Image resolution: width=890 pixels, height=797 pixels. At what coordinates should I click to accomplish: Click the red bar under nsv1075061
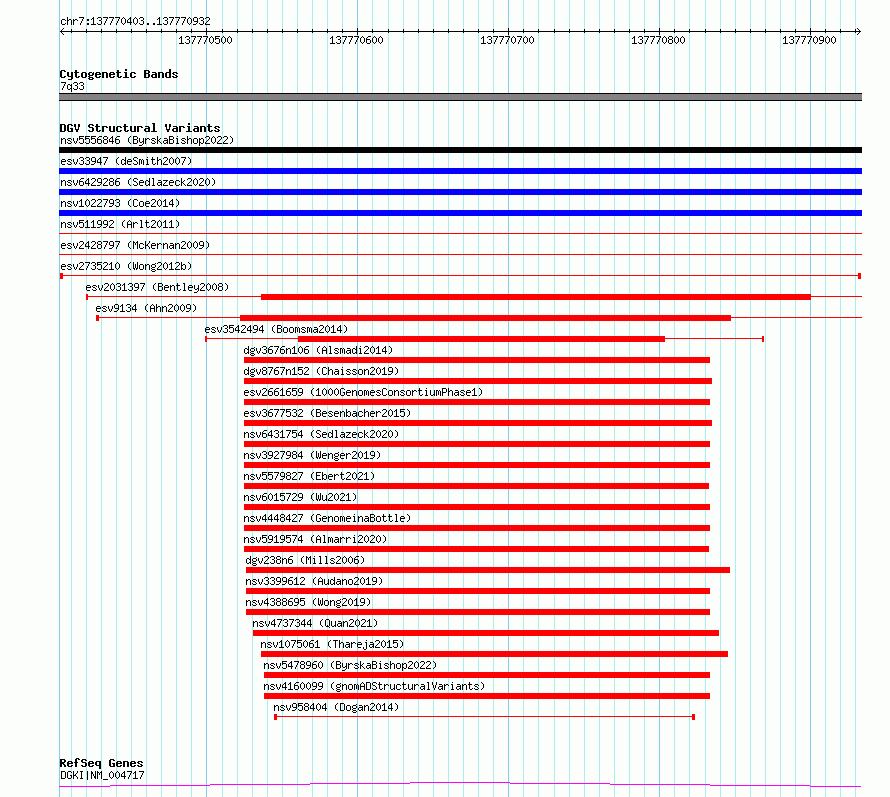(494, 654)
